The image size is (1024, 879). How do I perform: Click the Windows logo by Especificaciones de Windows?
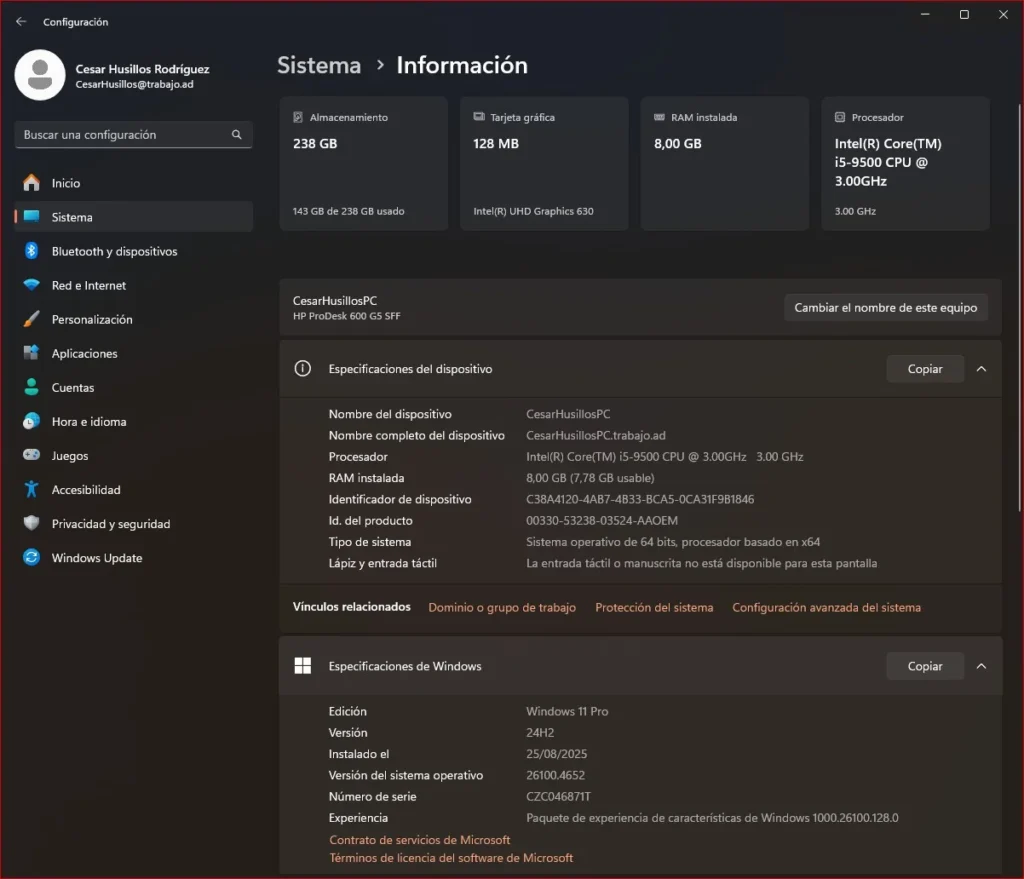point(302,666)
